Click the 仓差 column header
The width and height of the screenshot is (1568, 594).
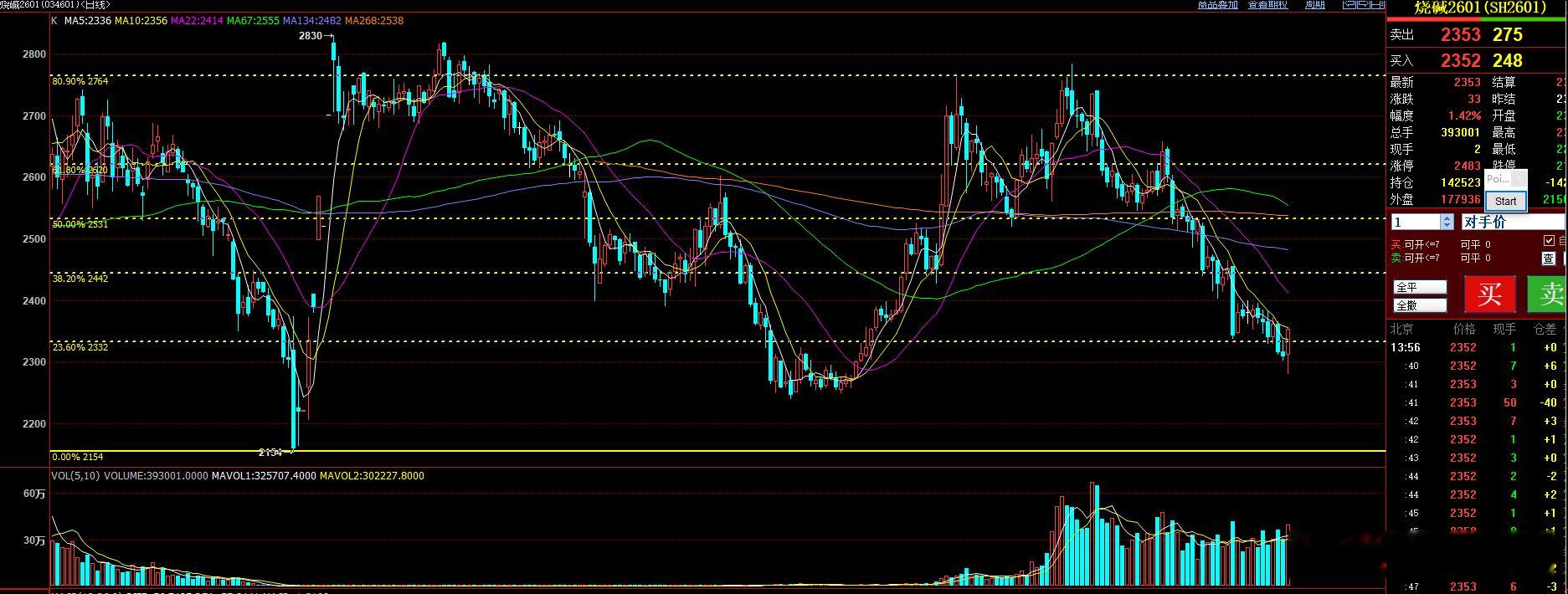pos(1545,329)
